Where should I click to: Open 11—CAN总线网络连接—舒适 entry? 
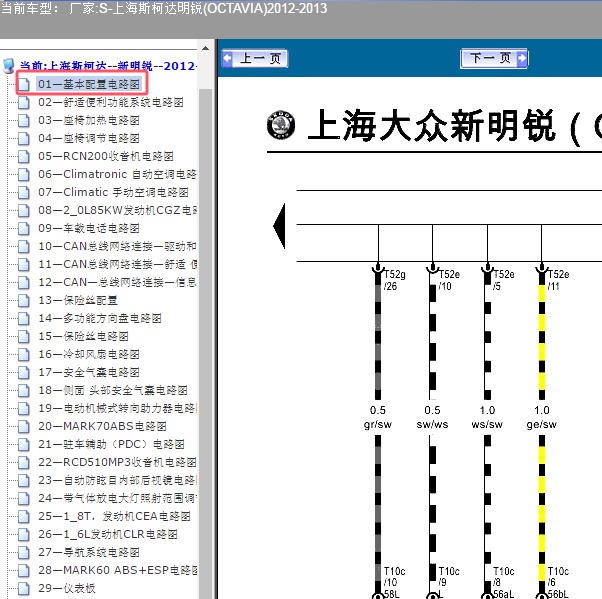(117, 264)
